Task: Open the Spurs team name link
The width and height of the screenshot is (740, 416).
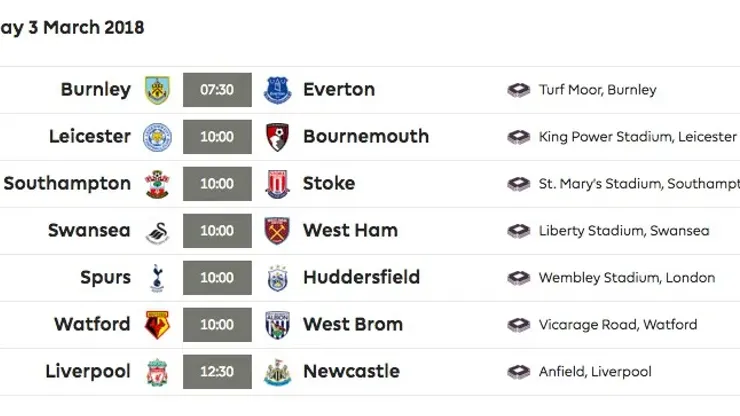Action: tap(105, 277)
